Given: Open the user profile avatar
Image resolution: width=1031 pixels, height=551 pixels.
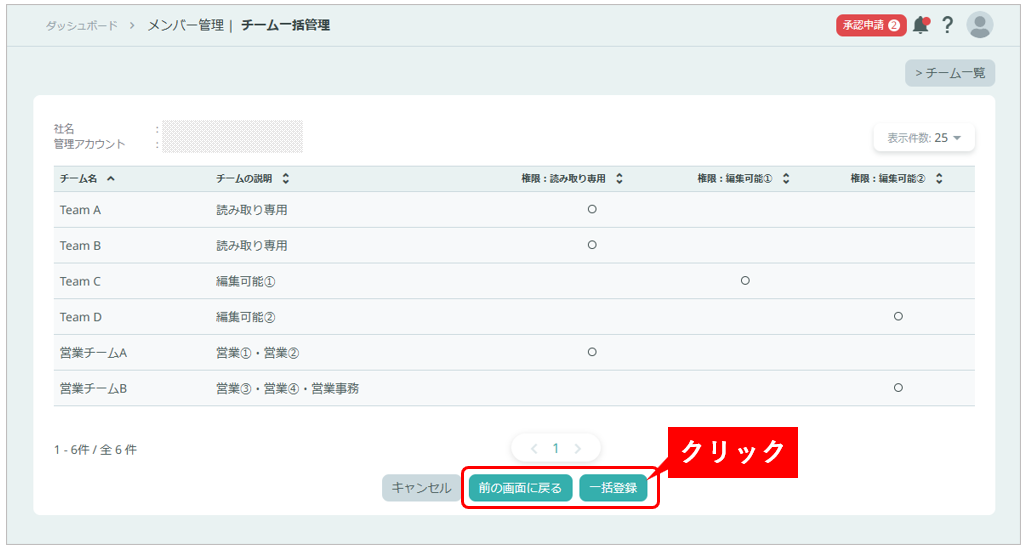Looking at the screenshot, I should pyautogui.click(x=980, y=25).
